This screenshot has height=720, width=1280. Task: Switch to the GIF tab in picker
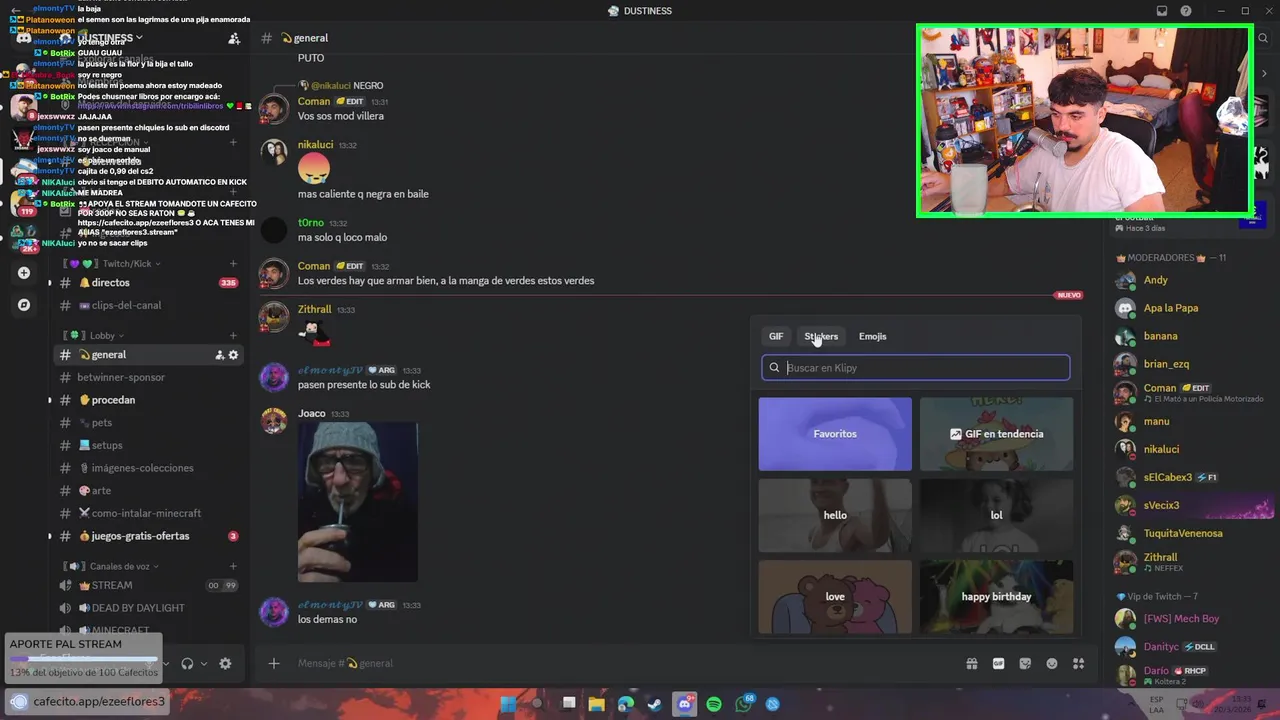(776, 336)
